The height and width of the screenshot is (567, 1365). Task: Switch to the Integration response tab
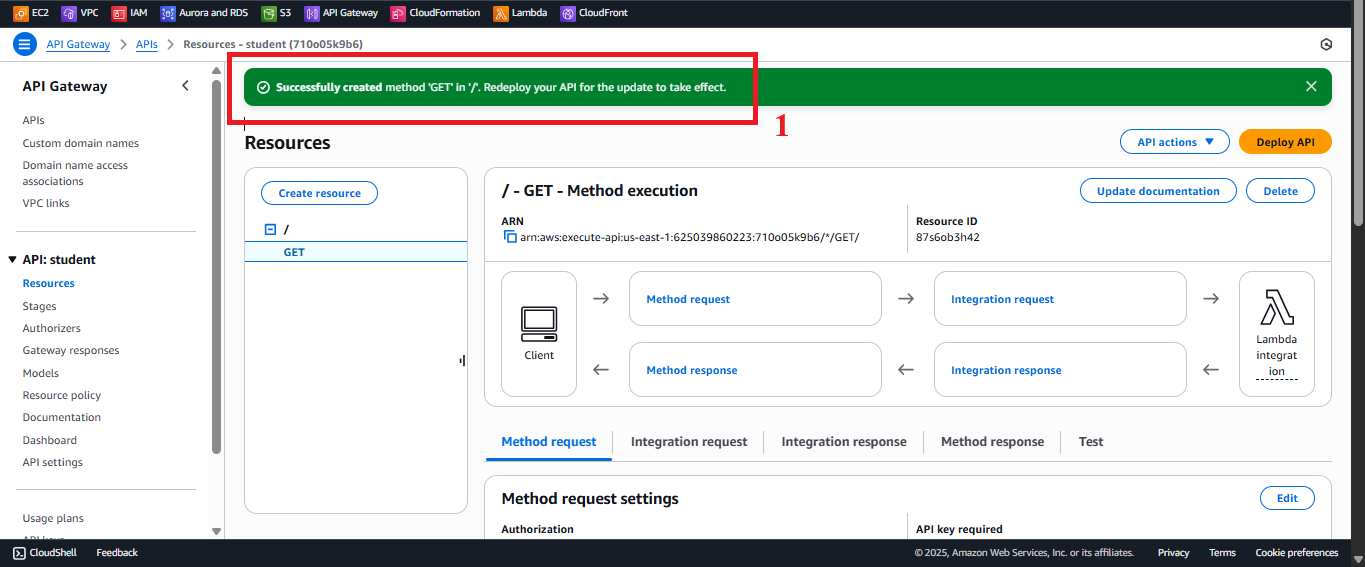coord(844,441)
